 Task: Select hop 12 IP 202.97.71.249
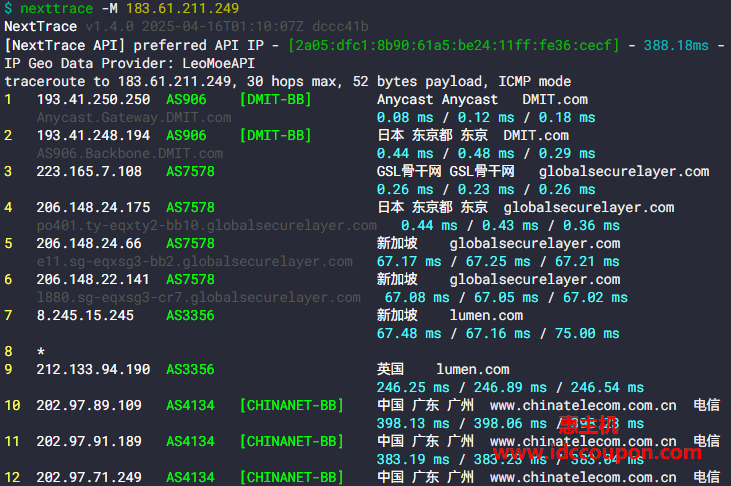[89, 477]
